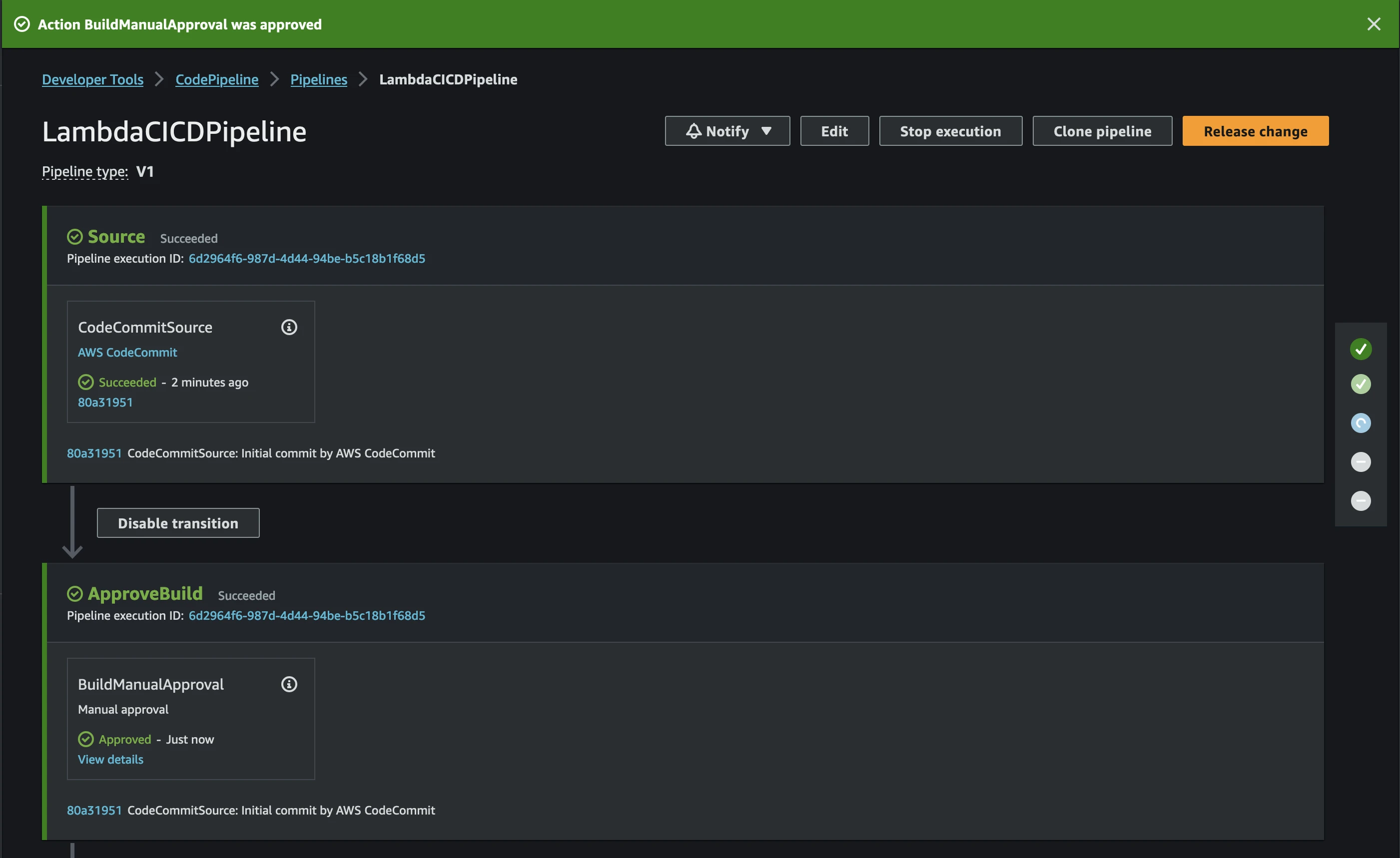
Task: Select the BuildManualApproval action name
Action: pos(150,684)
